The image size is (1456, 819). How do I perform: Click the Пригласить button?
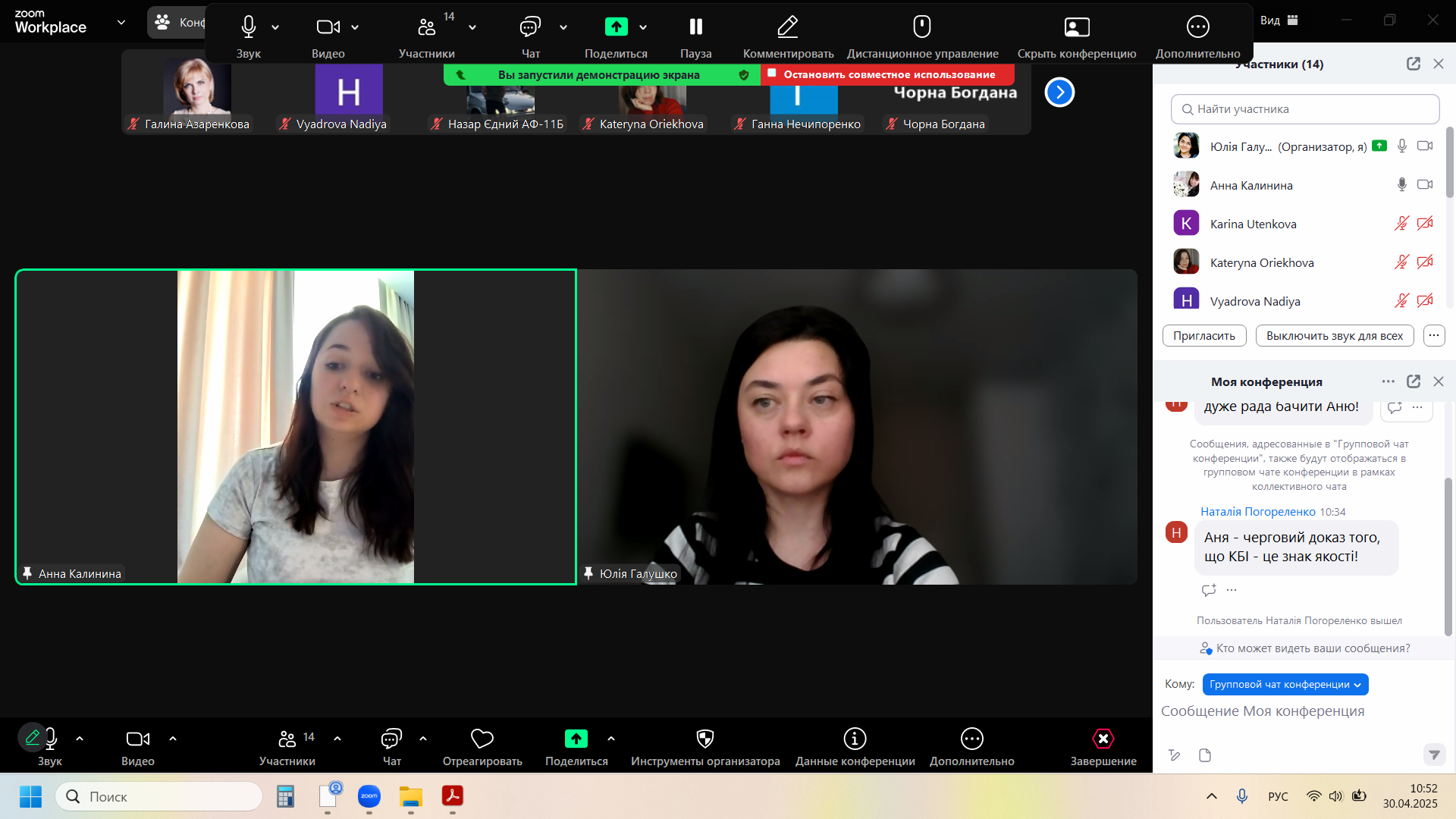[x=1204, y=336]
